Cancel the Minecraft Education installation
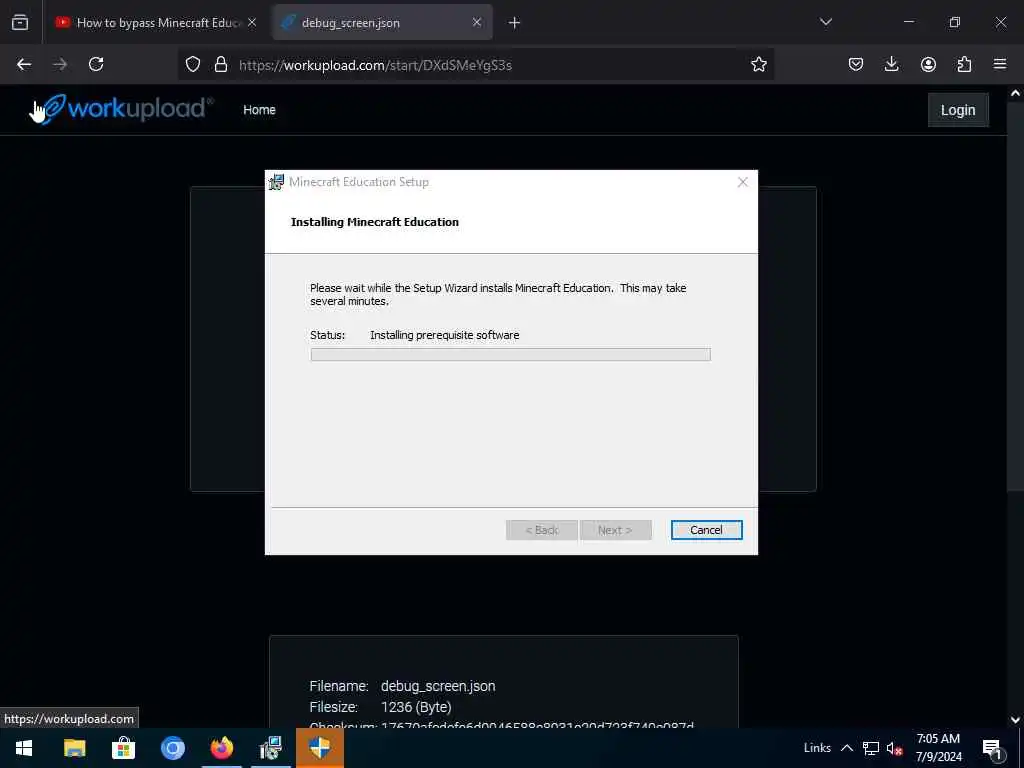This screenshot has width=1024, height=768. click(707, 530)
